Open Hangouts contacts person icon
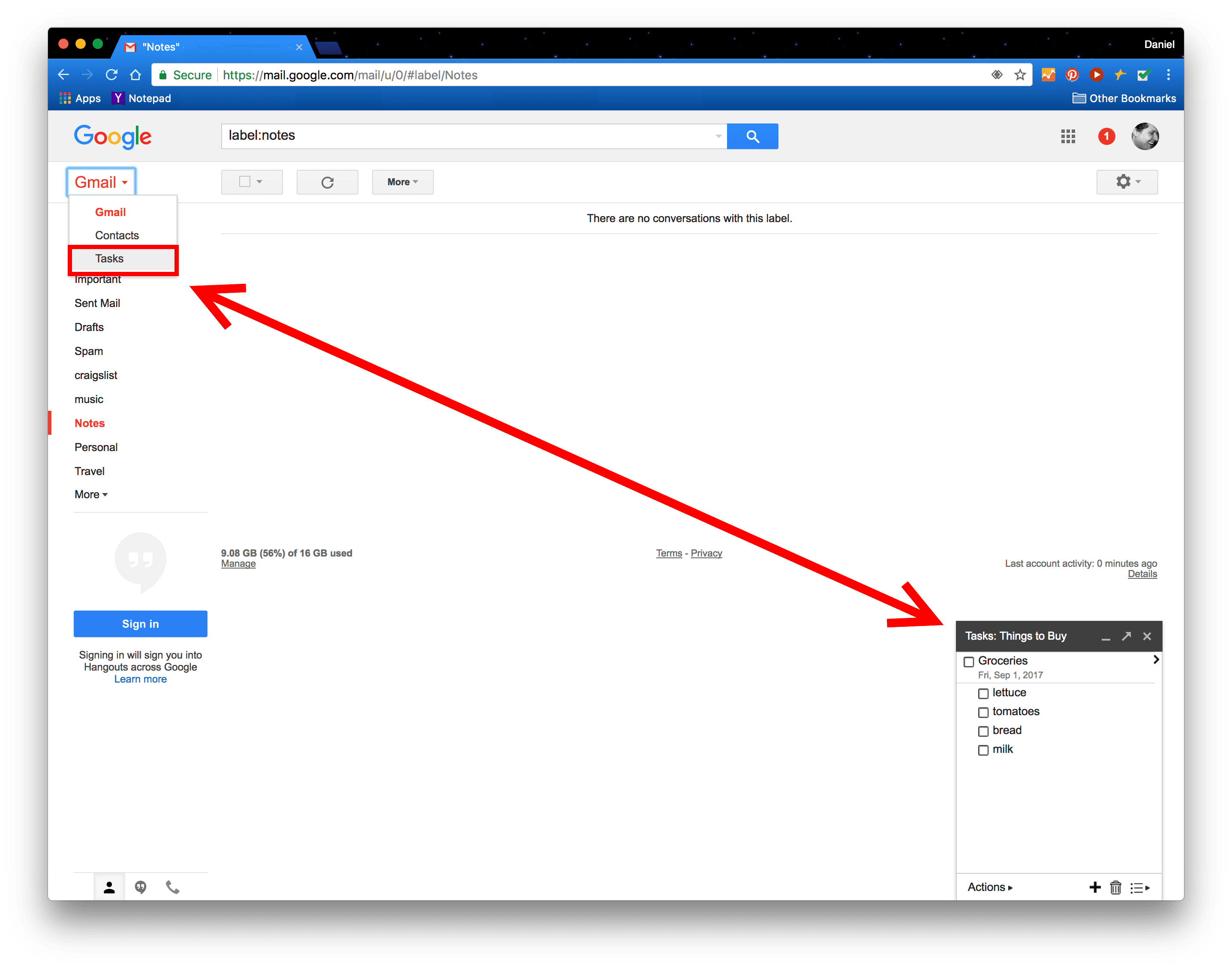This screenshot has width=1232, height=969. 109,887
